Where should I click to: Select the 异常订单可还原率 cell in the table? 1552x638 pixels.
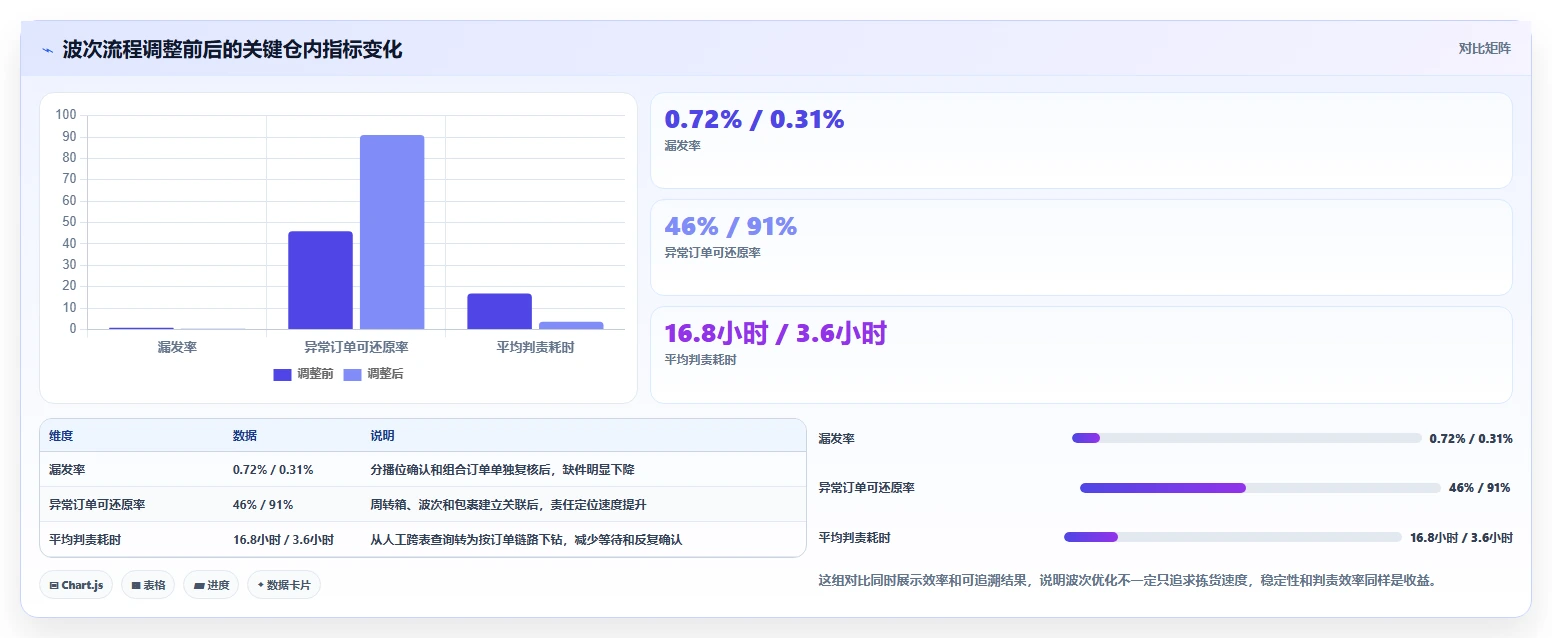(97, 505)
